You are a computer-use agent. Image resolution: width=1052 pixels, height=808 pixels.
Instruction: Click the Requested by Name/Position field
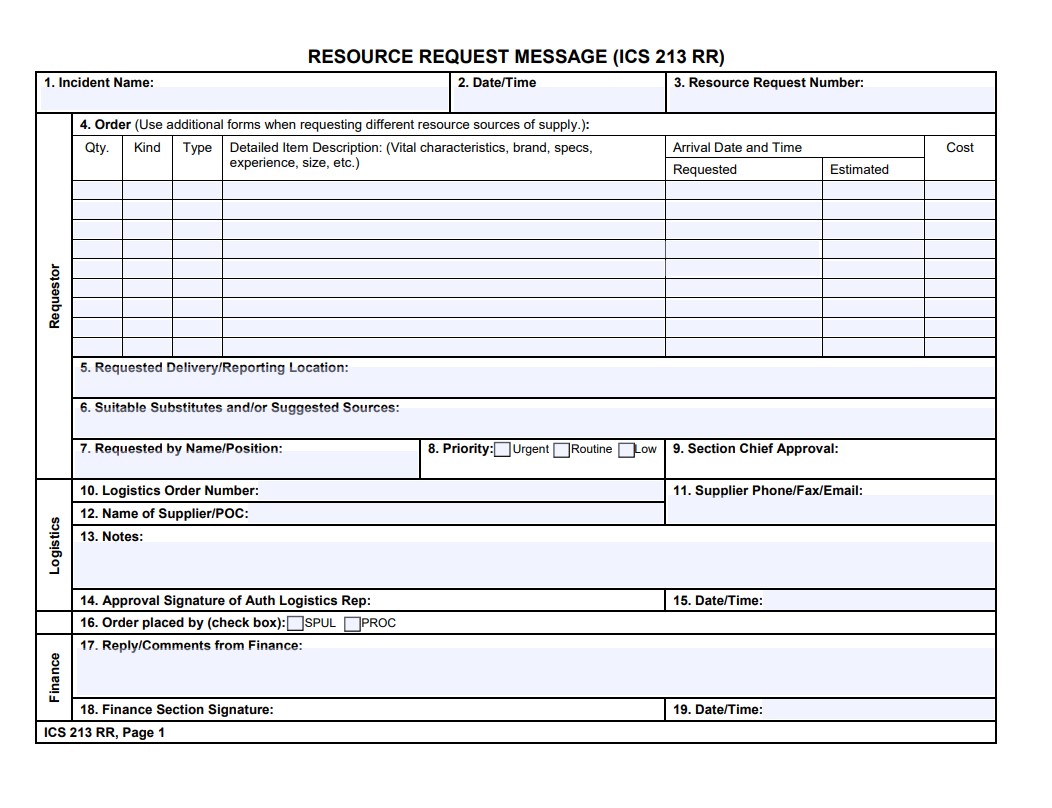click(x=247, y=466)
